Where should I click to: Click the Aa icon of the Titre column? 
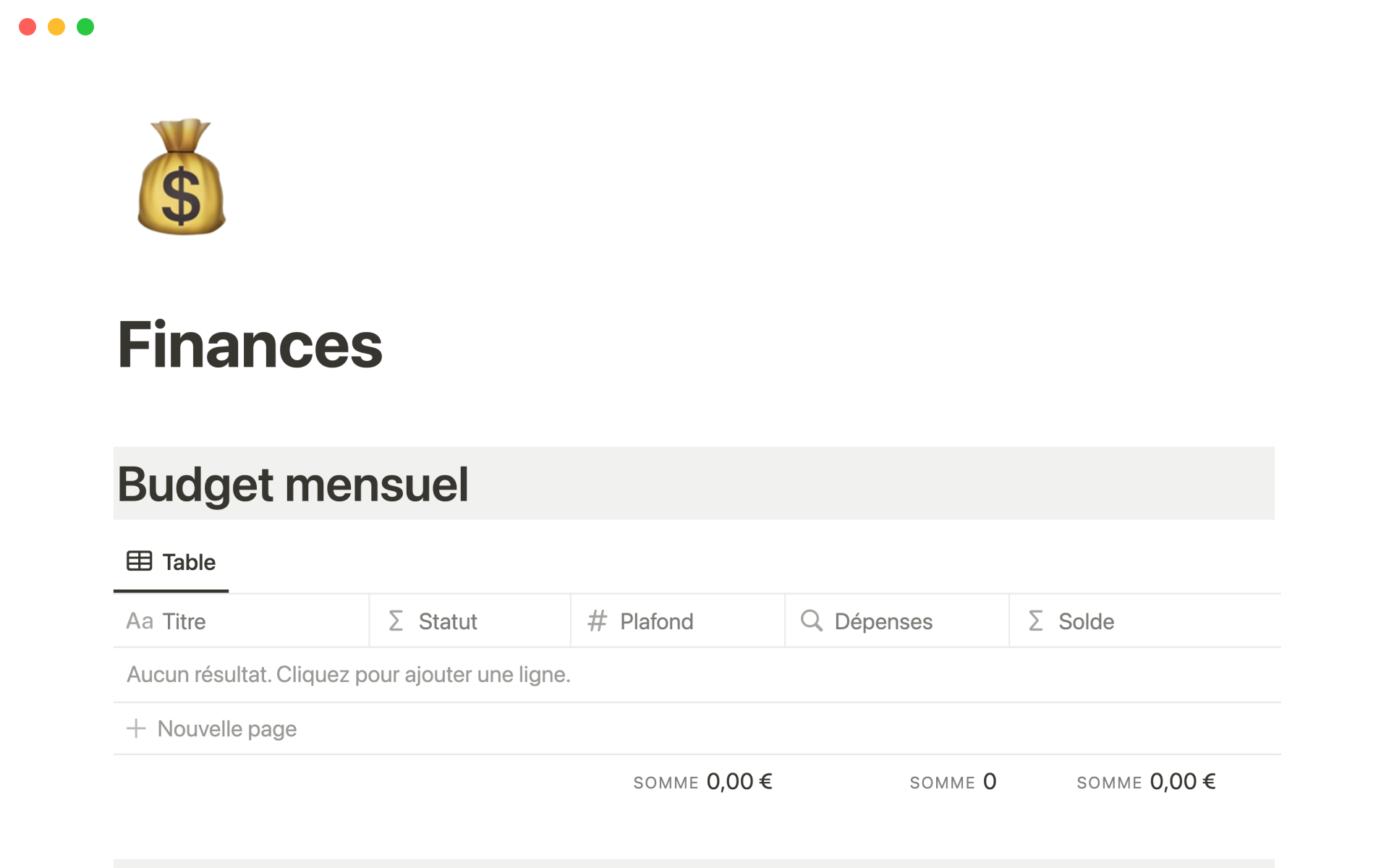139,621
